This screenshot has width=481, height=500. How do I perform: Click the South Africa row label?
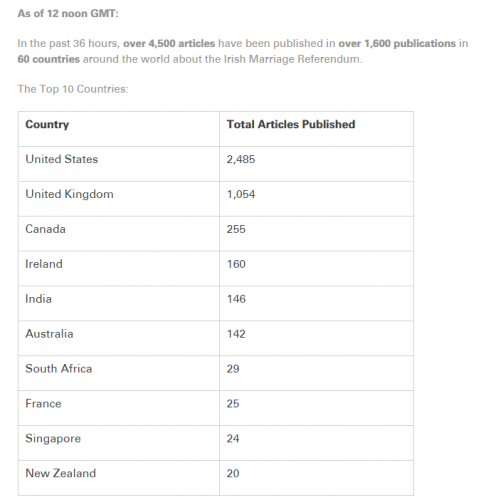click(59, 369)
